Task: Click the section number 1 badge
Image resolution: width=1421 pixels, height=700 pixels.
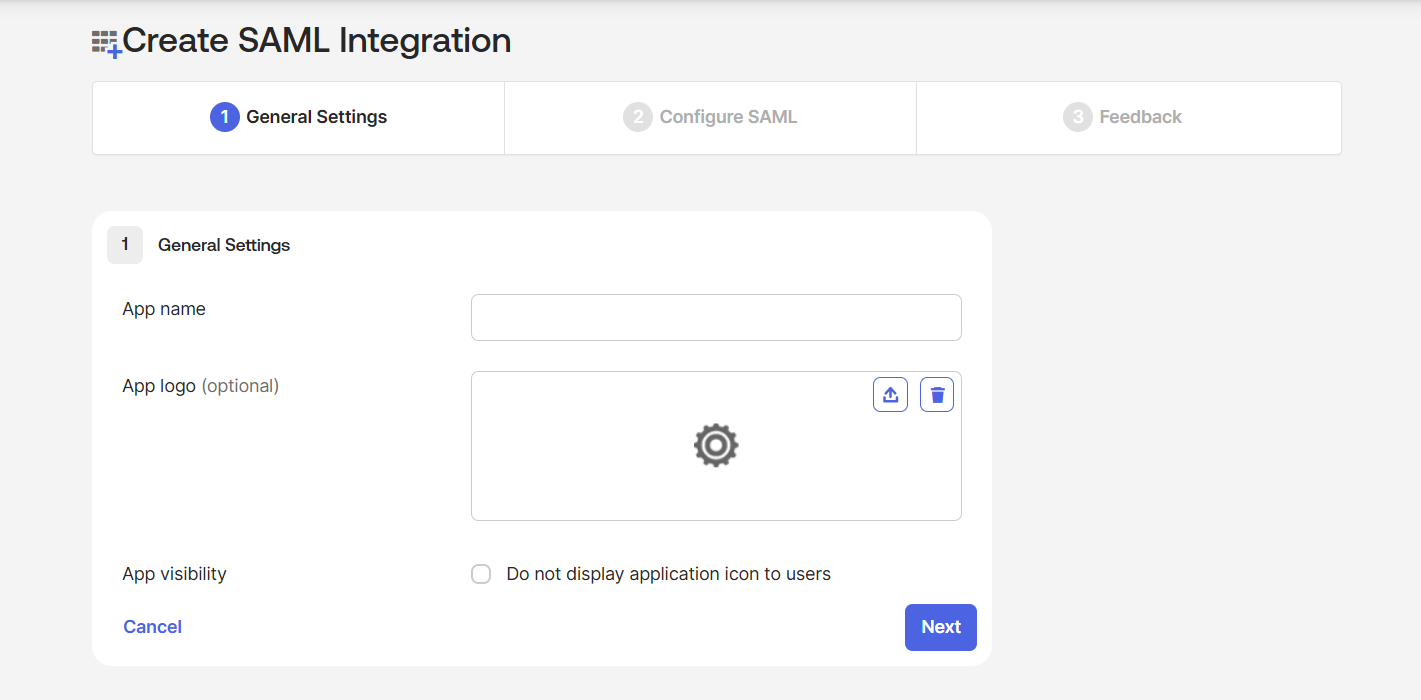Action: 125,245
